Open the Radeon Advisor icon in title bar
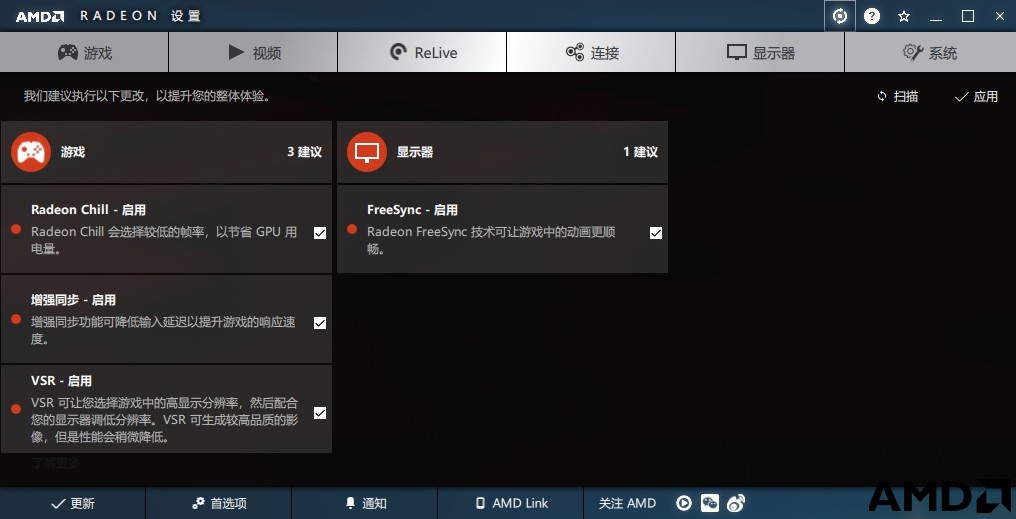This screenshot has width=1016, height=519. [840, 16]
